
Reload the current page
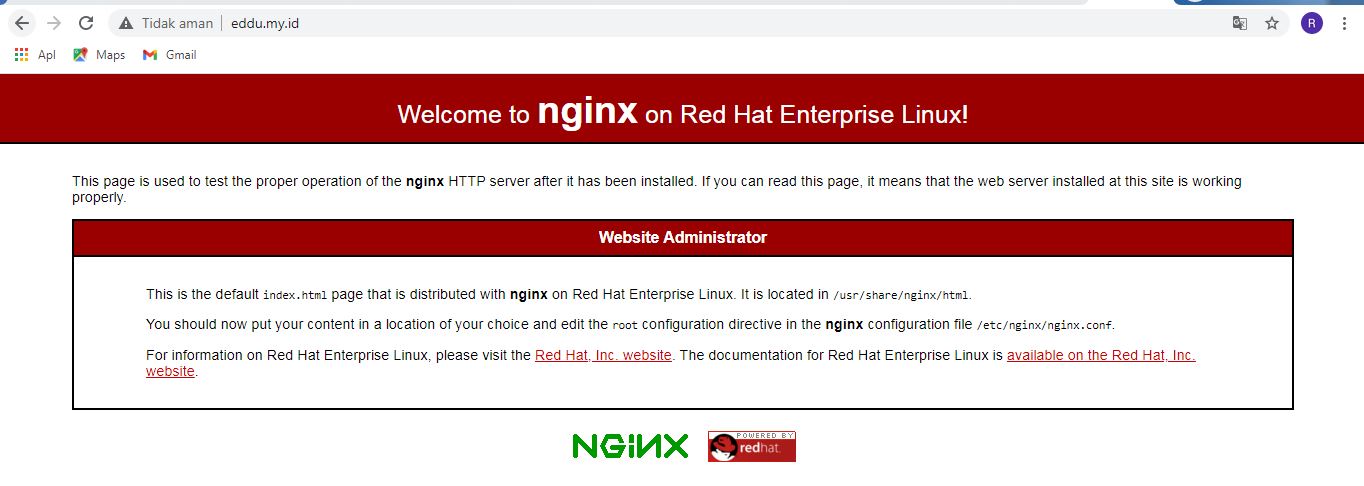point(86,23)
